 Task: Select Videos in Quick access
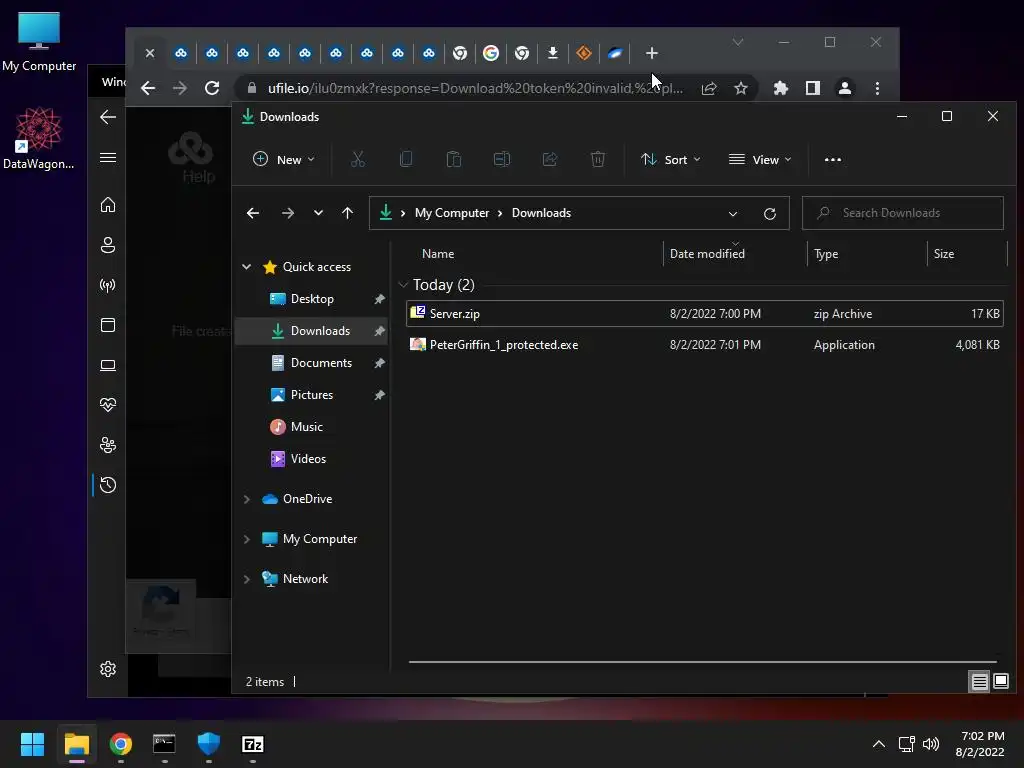coord(311,458)
